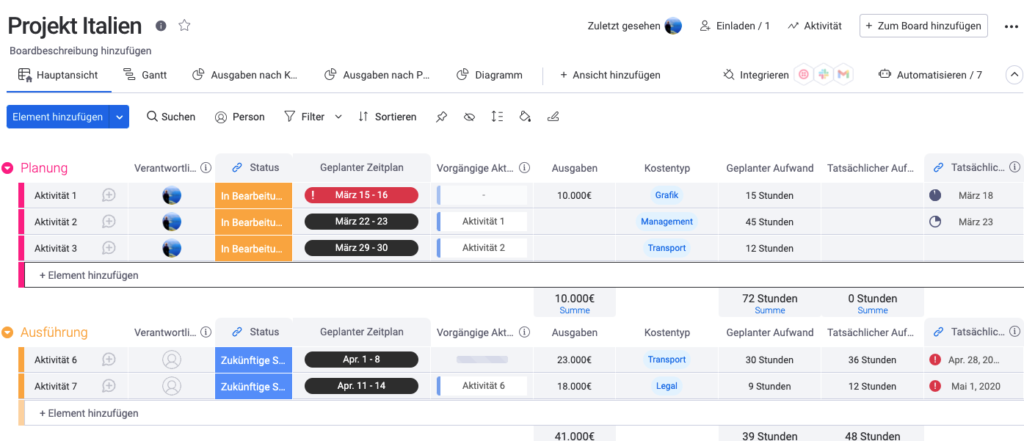1024x441 pixels.
Task: Open conversation bubble for Aktivität 1
Action: (x=109, y=195)
